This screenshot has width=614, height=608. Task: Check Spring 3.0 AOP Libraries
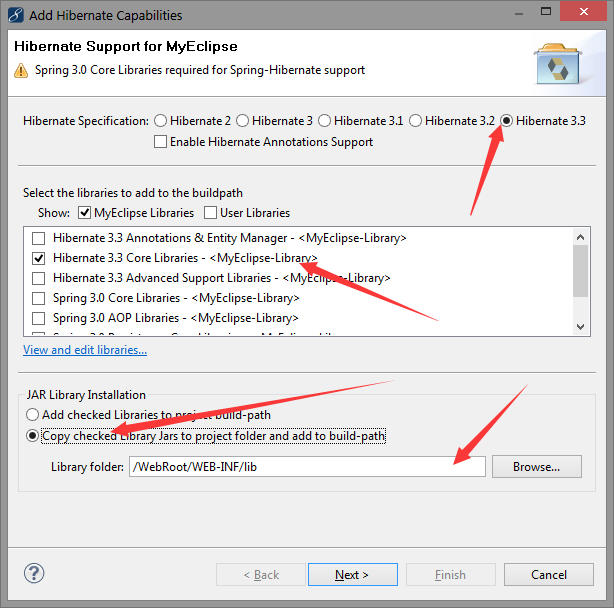pyautogui.click(x=38, y=318)
